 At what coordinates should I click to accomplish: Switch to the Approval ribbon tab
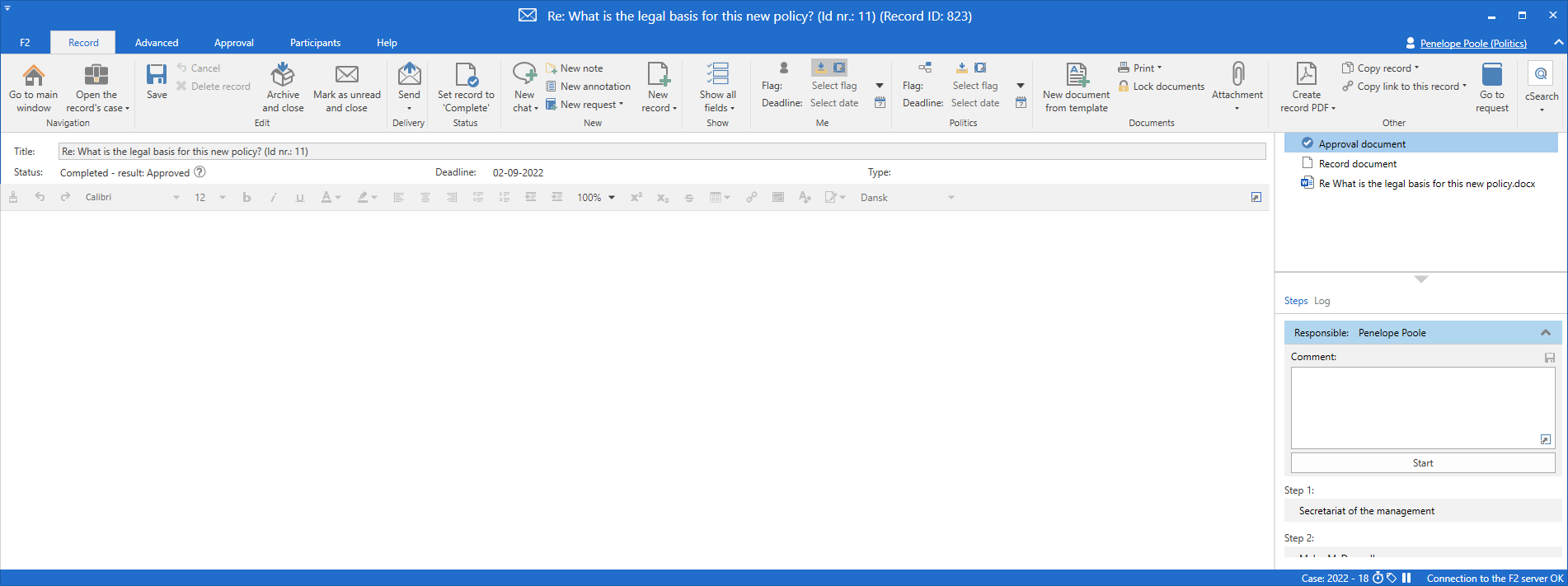coord(233,43)
